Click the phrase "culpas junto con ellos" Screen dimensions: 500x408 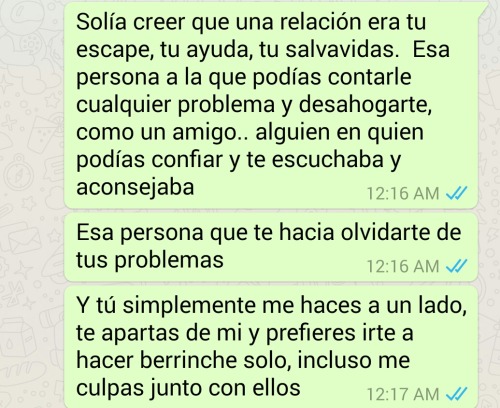tap(188, 388)
